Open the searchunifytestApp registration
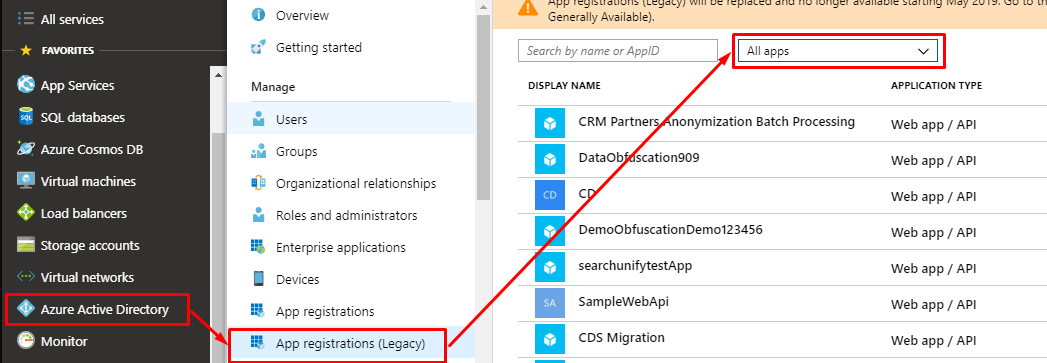The height and width of the screenshot is (363, 1047). 635,266
